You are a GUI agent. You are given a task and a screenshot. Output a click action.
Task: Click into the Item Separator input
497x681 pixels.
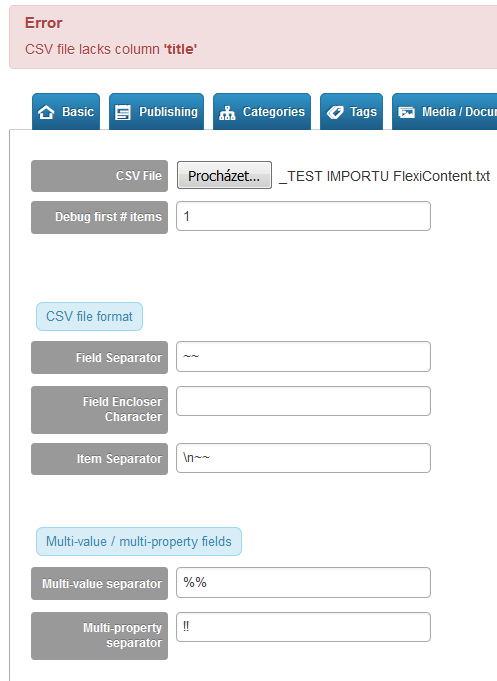pyautogui.click(x=303, y=458)
